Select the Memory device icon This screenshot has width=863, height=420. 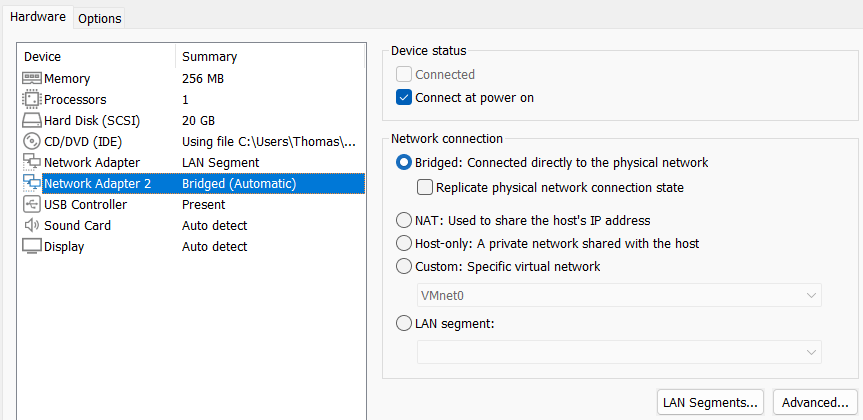(x=32, y=78)
